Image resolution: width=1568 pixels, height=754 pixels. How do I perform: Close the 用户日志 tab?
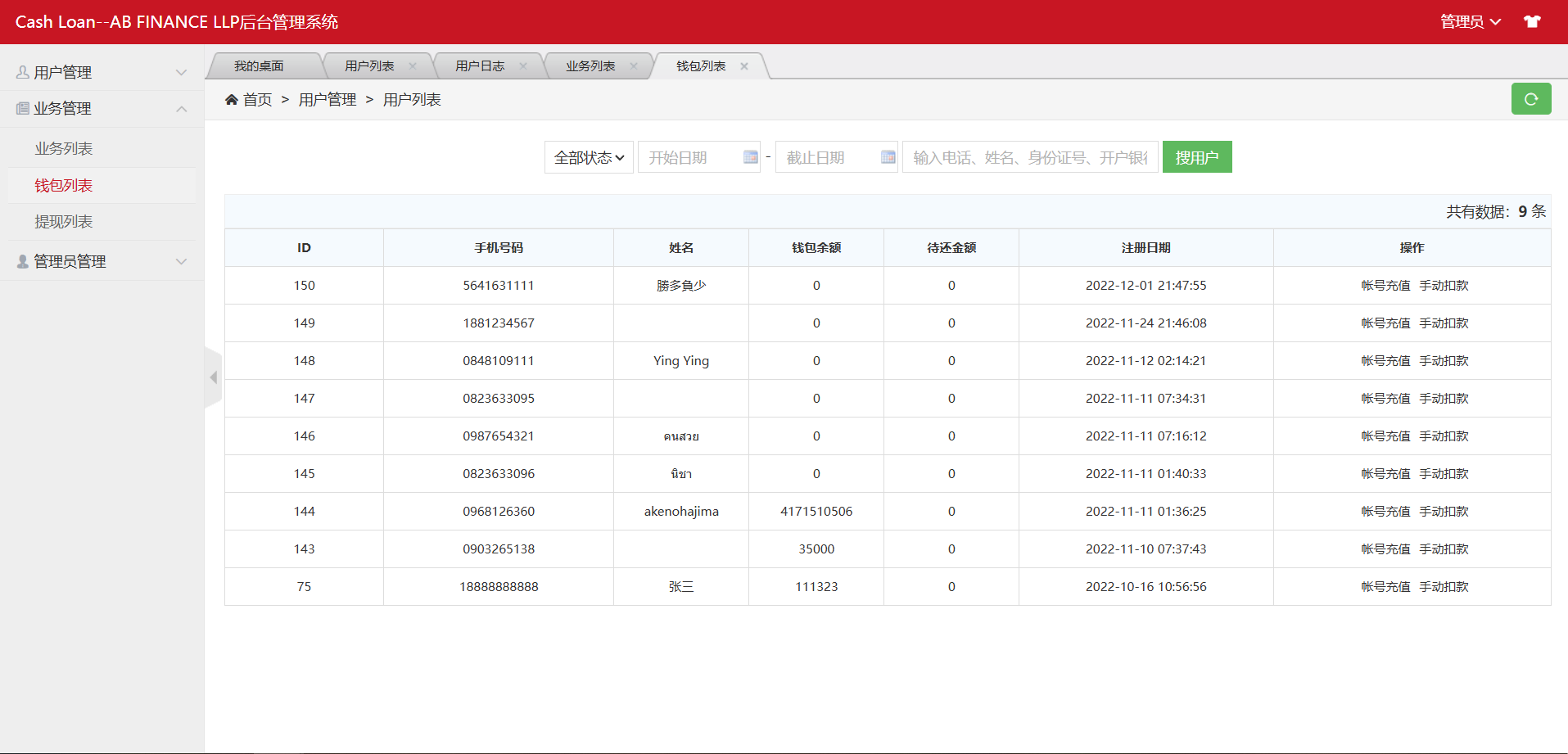pos(523,66)
